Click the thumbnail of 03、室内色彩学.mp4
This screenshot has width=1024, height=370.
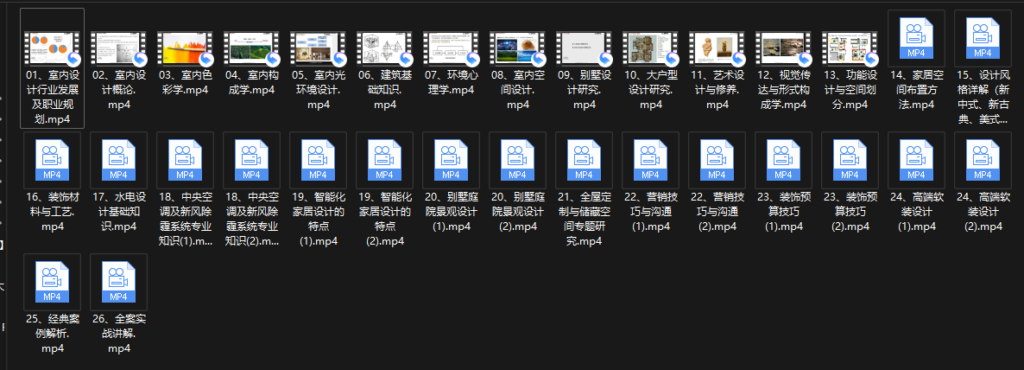[x=185, y=48]
